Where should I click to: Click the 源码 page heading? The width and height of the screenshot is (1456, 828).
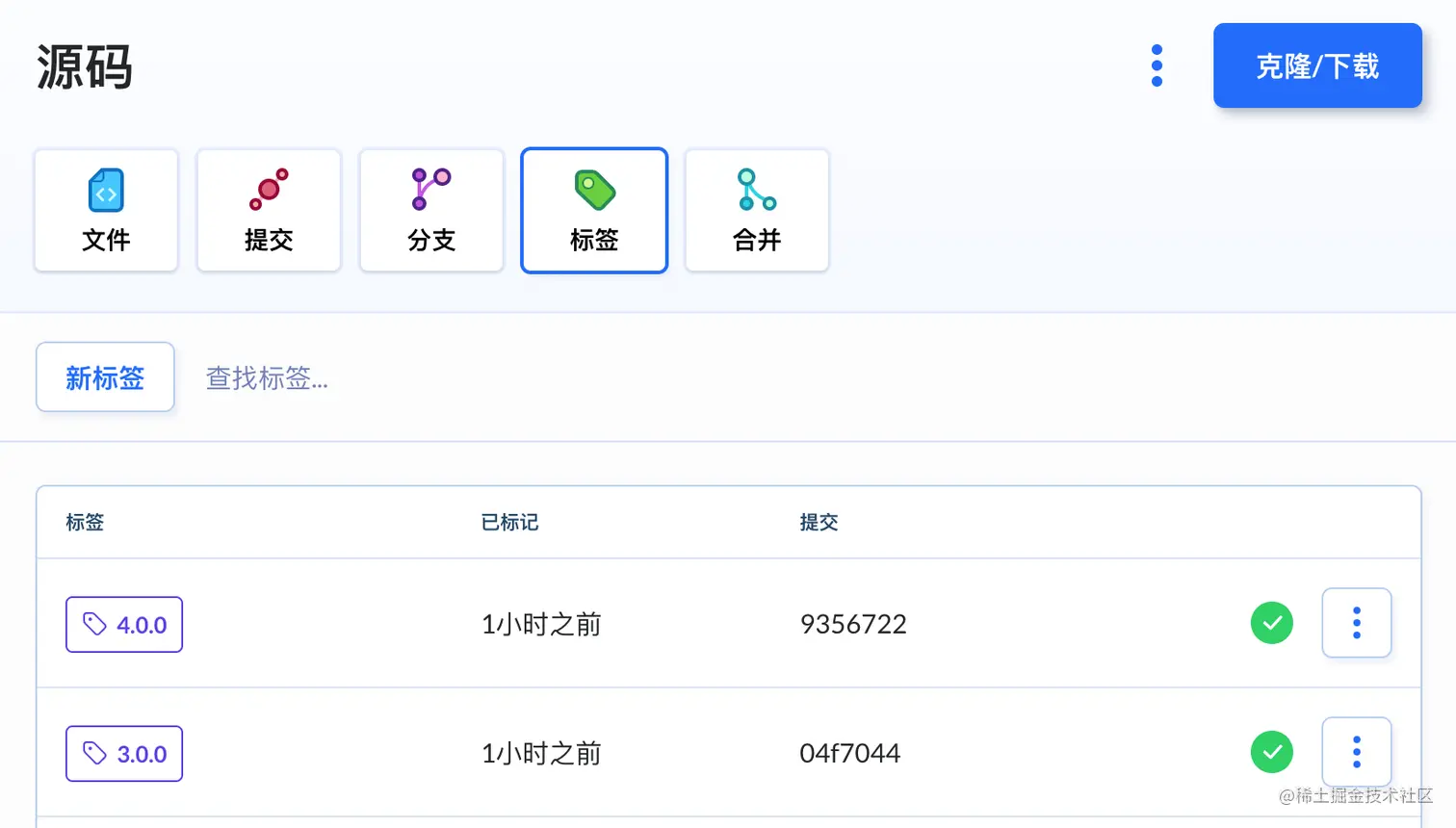[x=85, y=66]
